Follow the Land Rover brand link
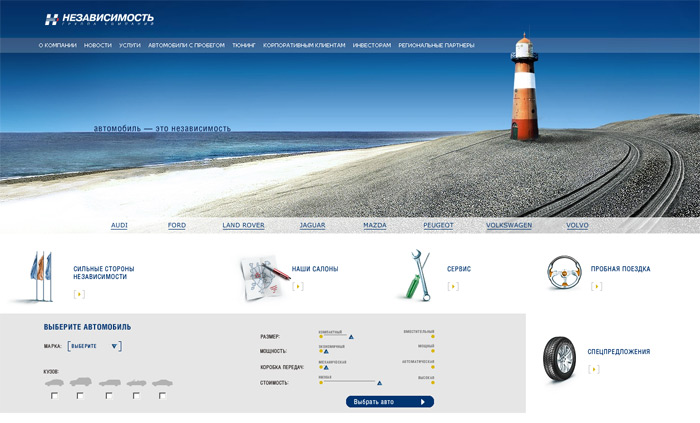700x423 pixels. (243, 225)
